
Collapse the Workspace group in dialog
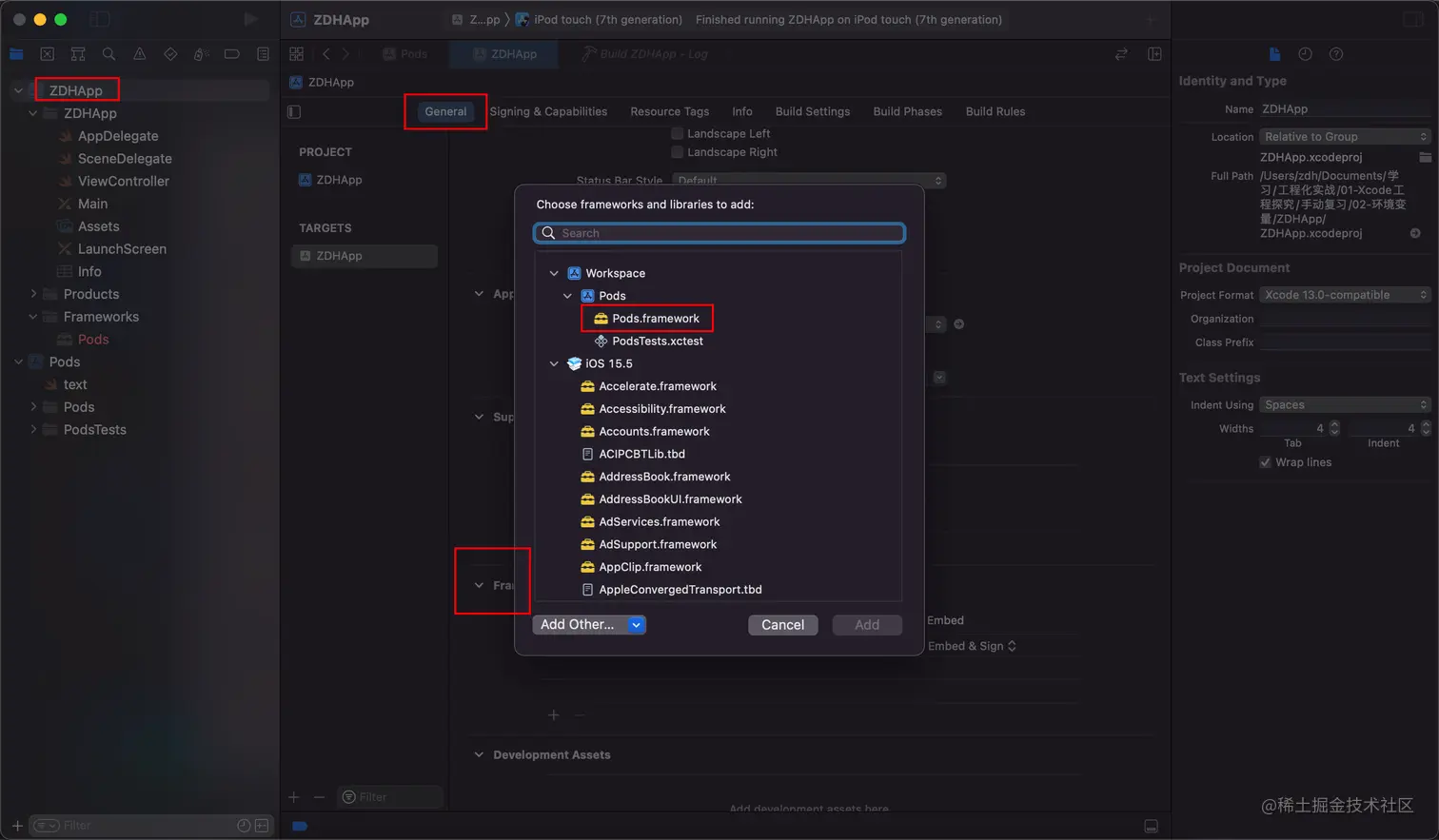(x=554, y=273)
